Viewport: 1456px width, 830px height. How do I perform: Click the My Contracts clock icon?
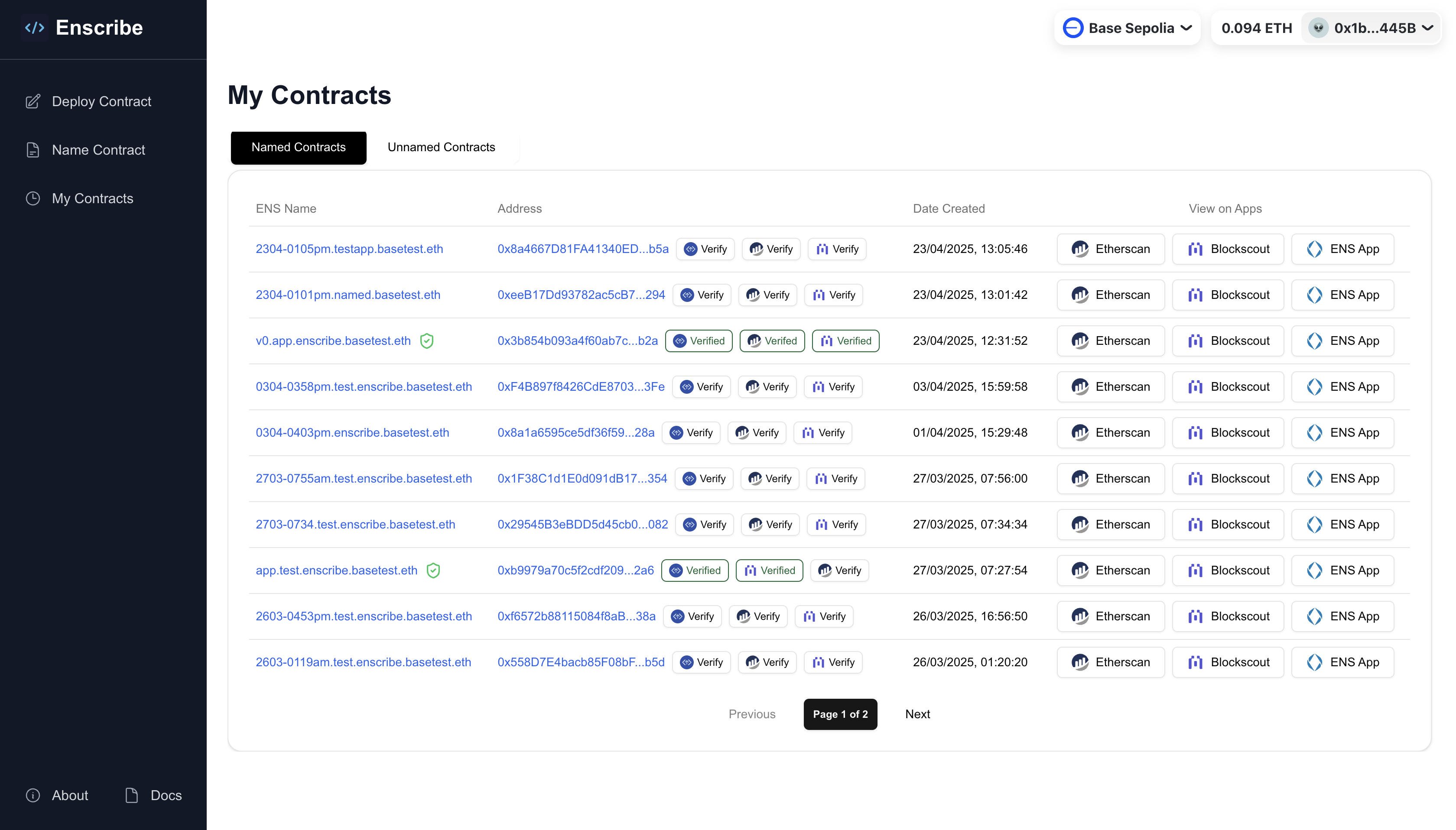point(33,198)
